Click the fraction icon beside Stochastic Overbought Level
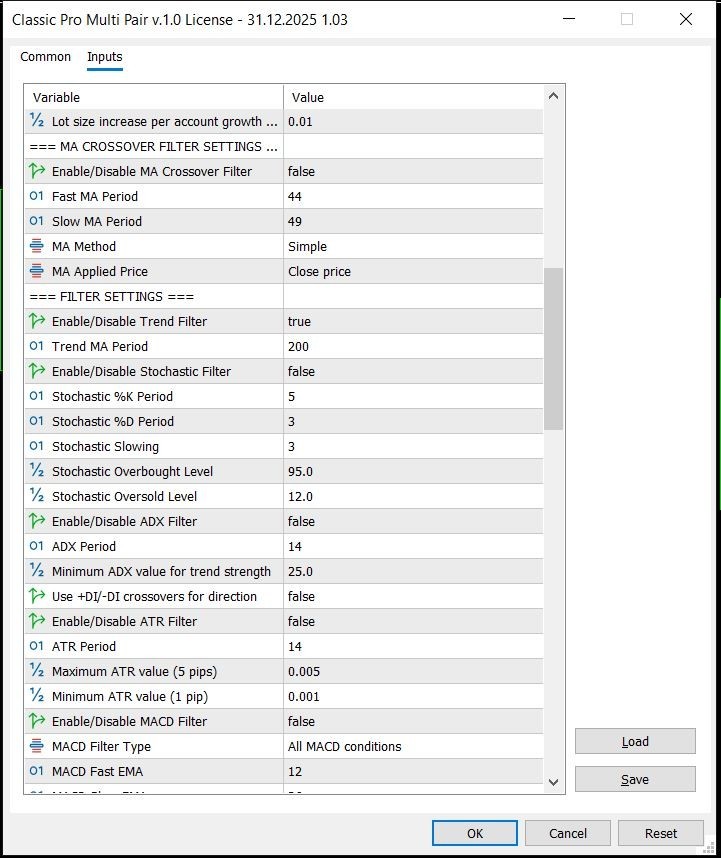The image size is (721, 858). click(37, 471)
